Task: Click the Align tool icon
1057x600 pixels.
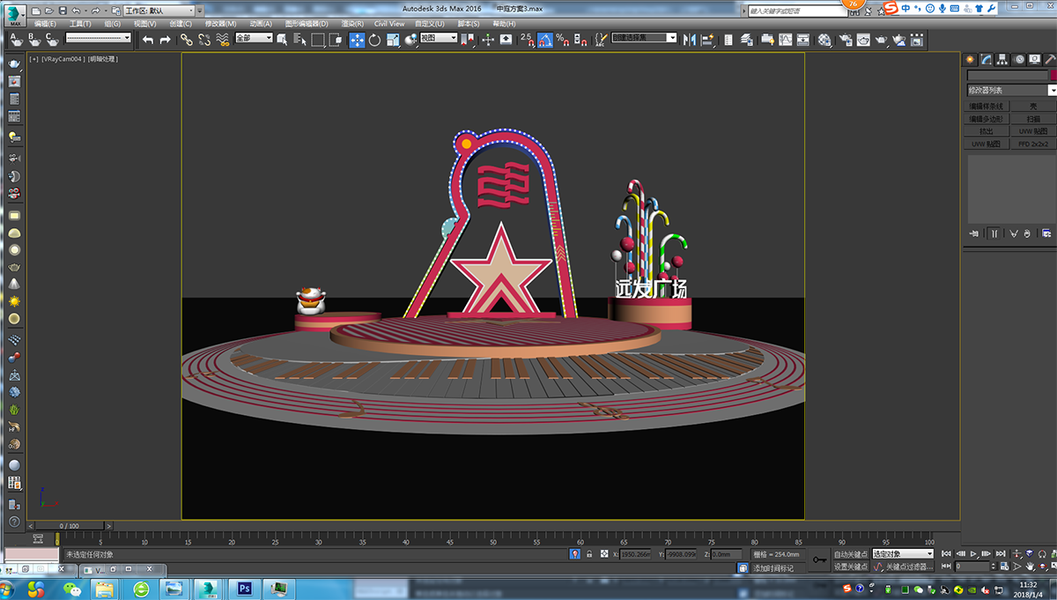Action: point(707,40)
